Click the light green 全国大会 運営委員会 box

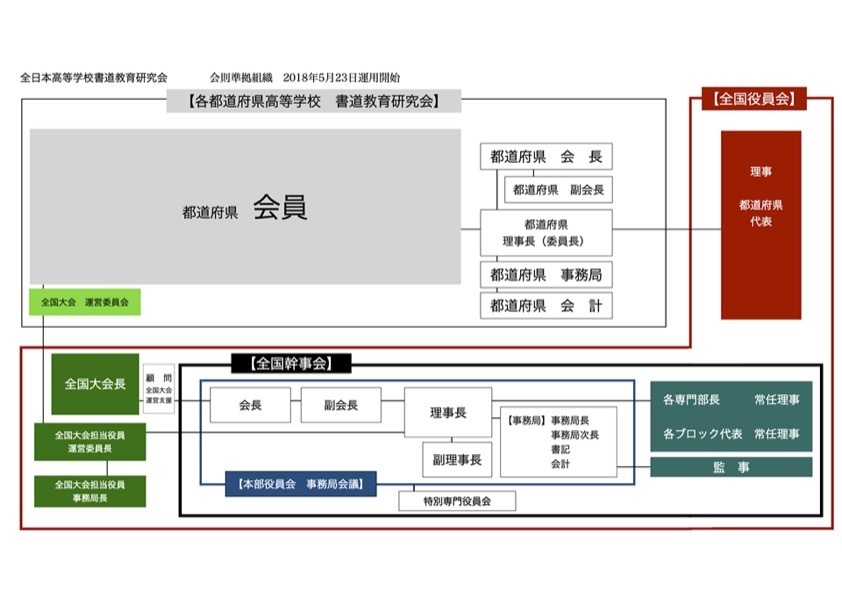coord(85,301)
